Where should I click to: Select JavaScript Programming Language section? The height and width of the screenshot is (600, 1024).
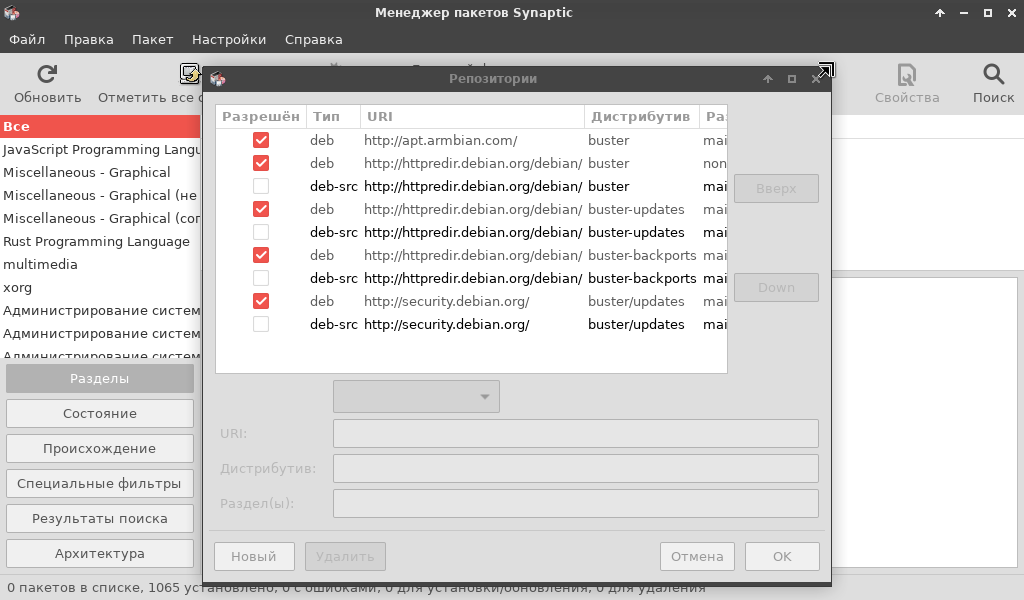coord(100,150)
